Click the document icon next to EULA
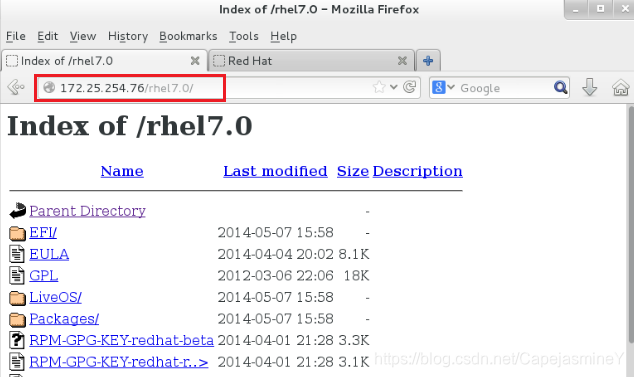The width and height of the screenshot is (634, 377). click(x=17, y=254)
